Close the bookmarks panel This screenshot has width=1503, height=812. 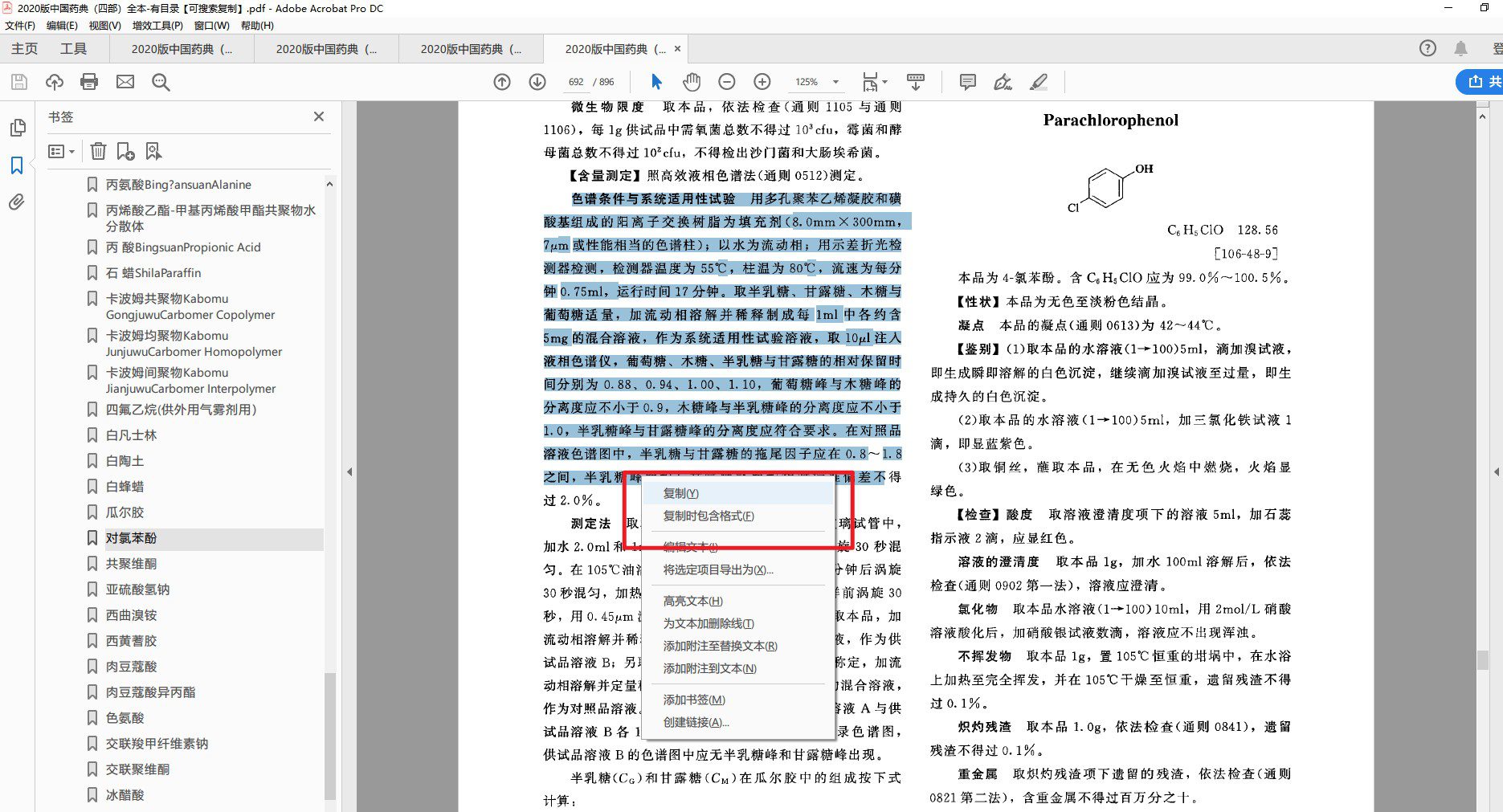click(319, 116)
